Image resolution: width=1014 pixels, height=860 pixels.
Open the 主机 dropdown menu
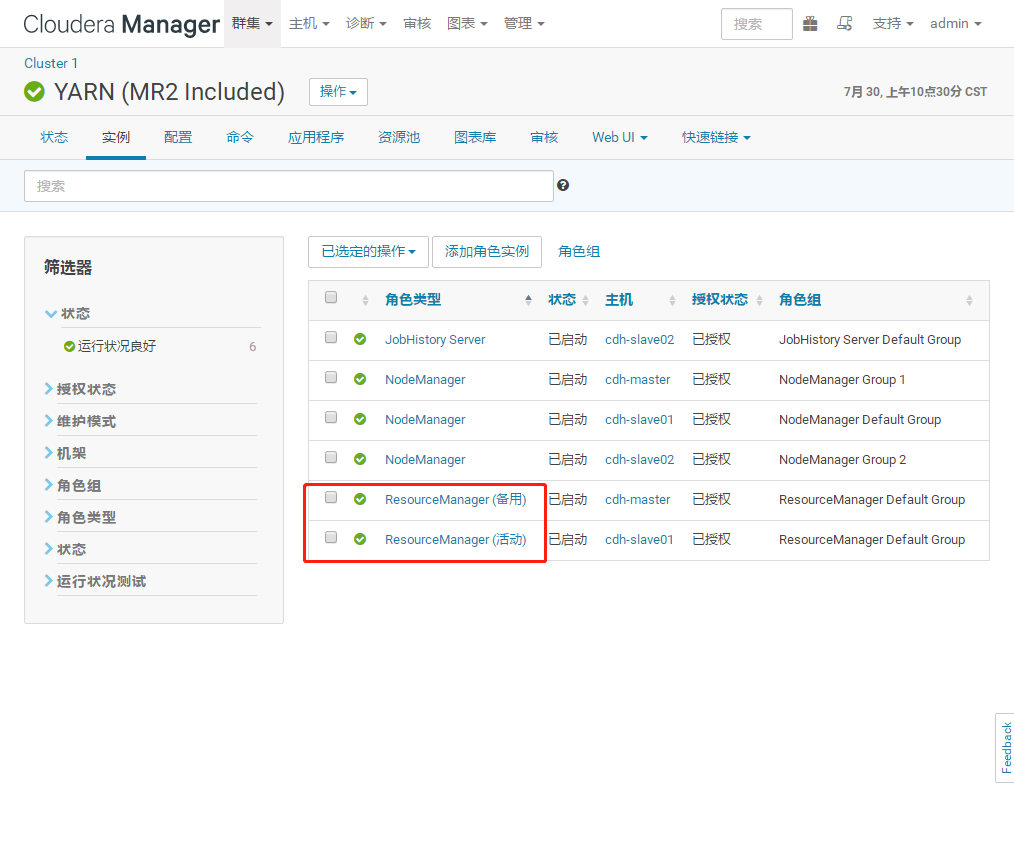(309, 24)
